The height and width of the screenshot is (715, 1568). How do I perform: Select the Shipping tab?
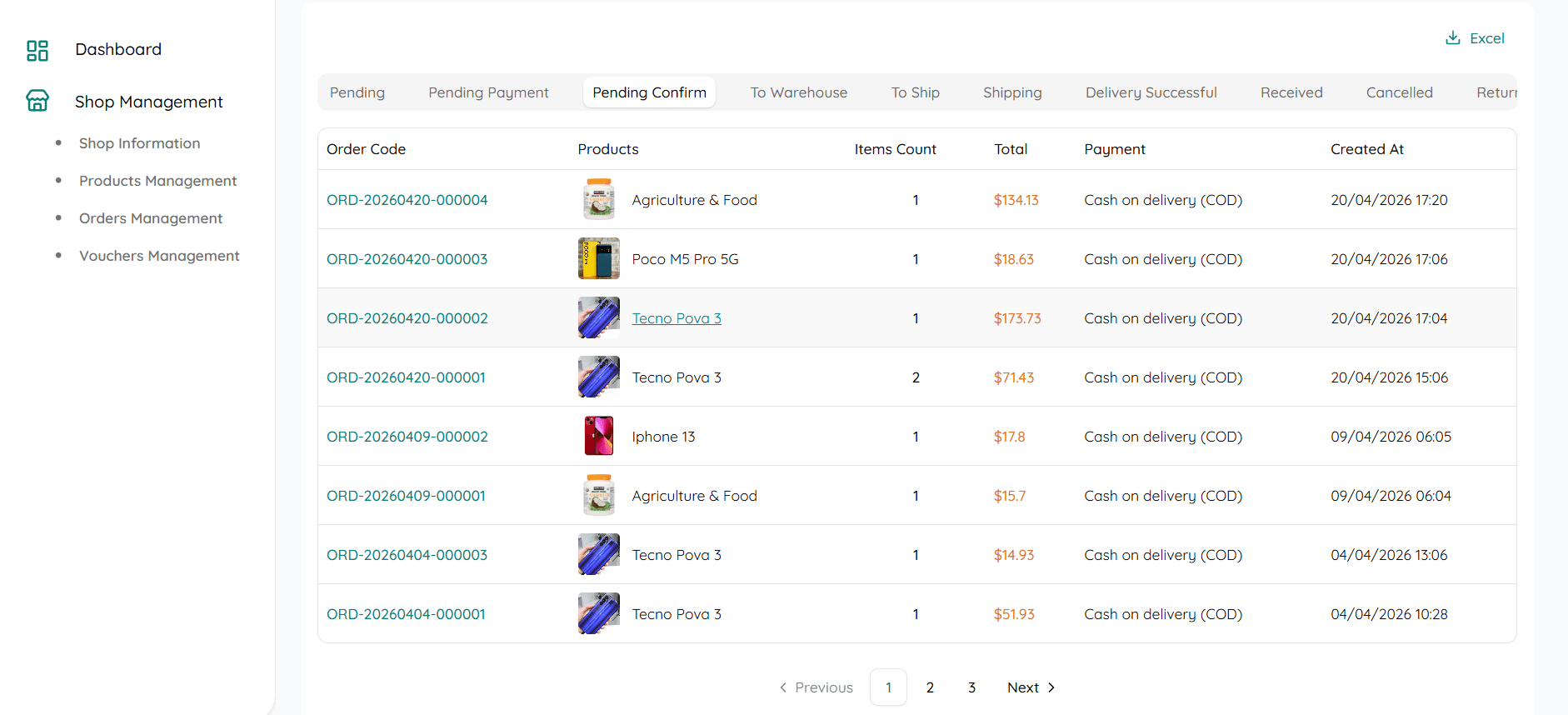tap(1011, 92)
